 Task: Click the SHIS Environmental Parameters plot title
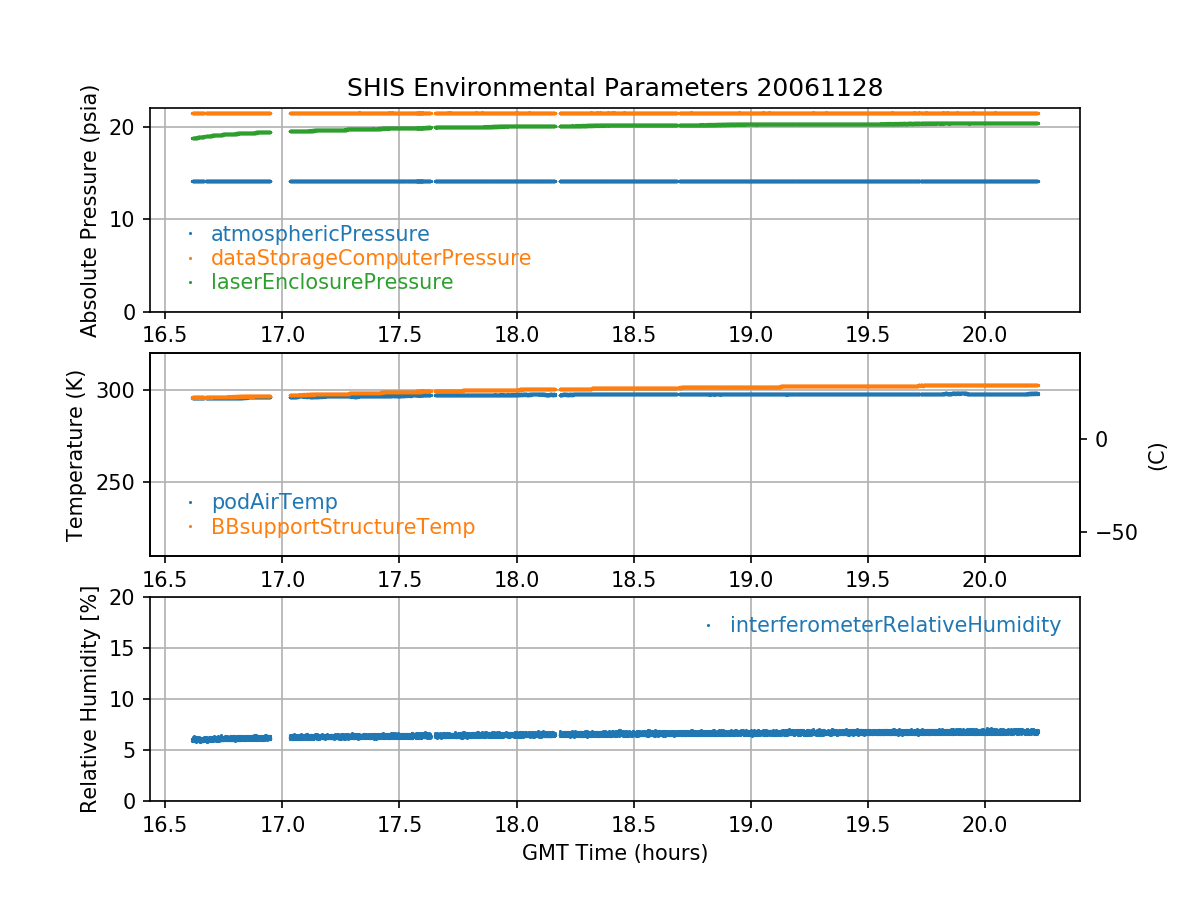tap(614, 88)
